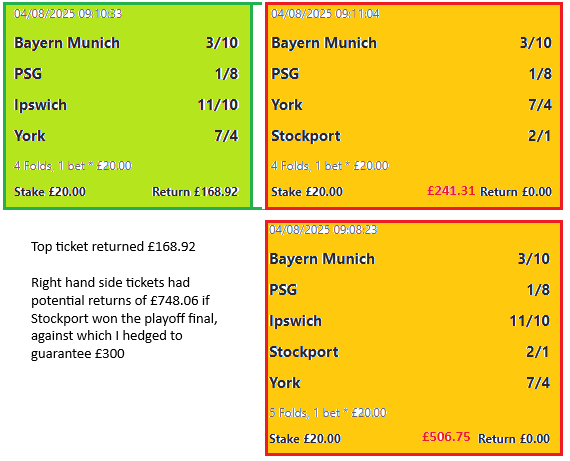The width and height of the screenshot is (570, 461).
Task: Select Ipswich 11/10 in the bottom ticket
Action: click(x=410, y=321)
